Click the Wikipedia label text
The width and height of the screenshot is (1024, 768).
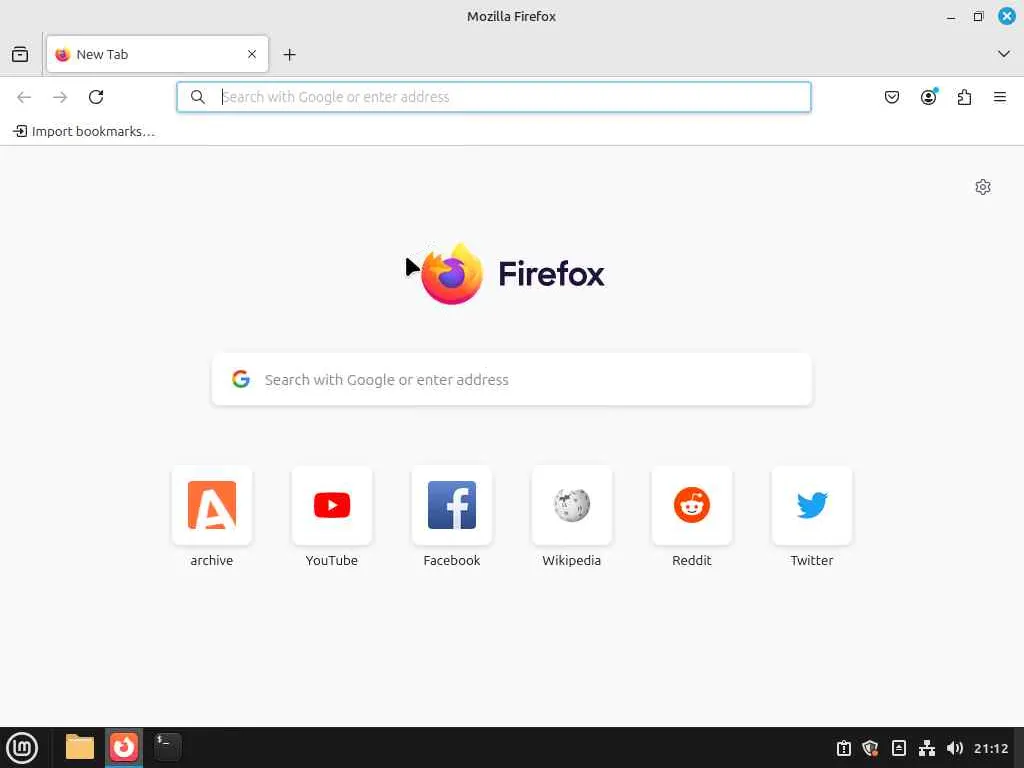pos(572,560)
